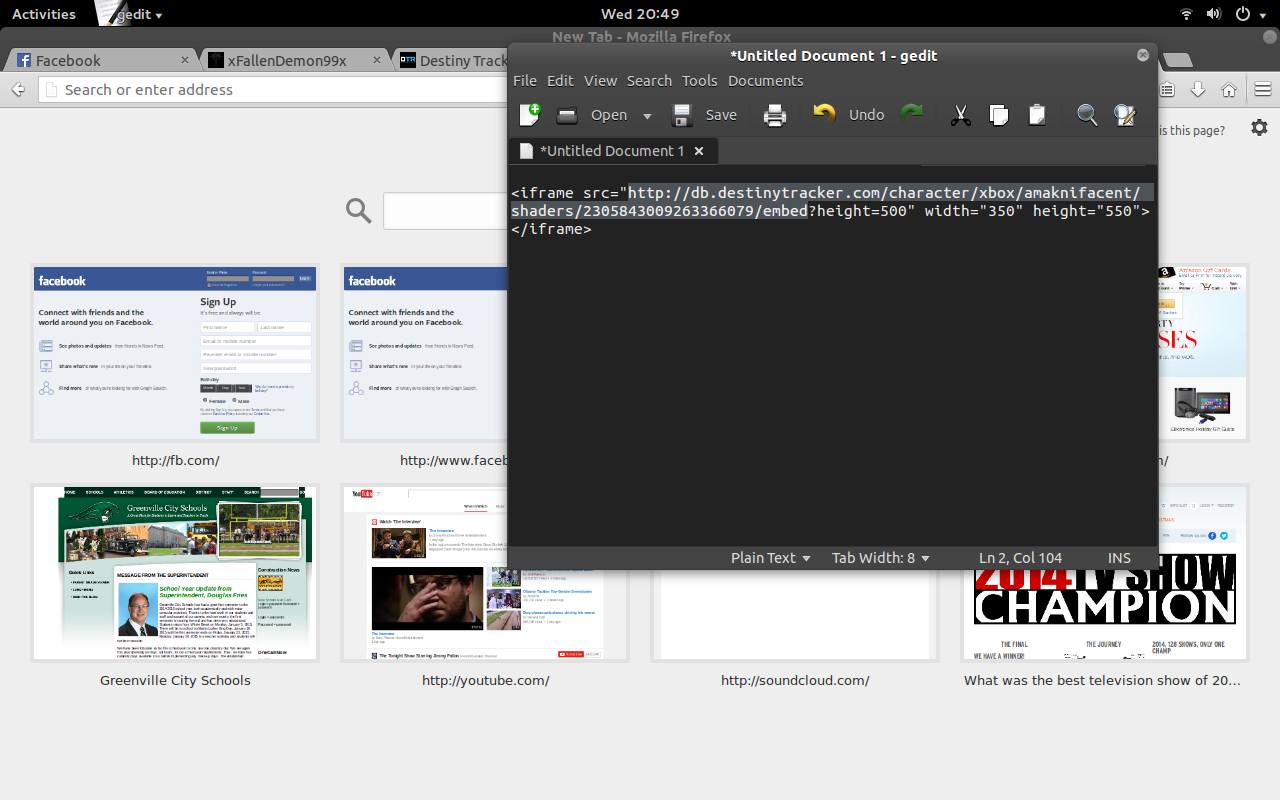Click the http://fb.com/ label

175,461
